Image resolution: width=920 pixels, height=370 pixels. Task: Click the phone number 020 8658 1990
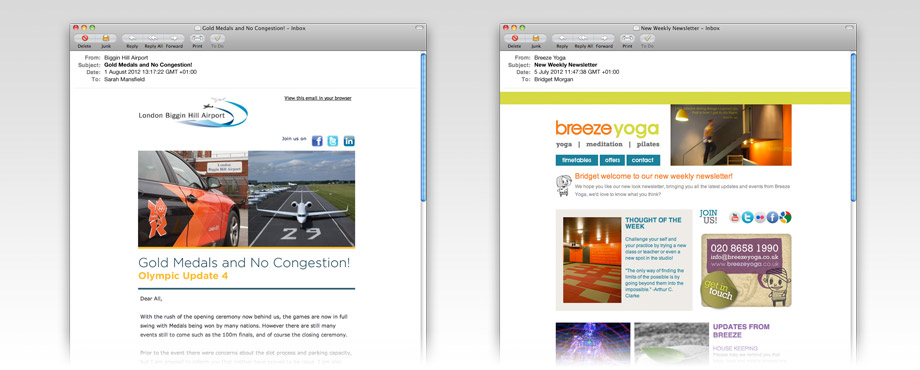pos(746,247)
